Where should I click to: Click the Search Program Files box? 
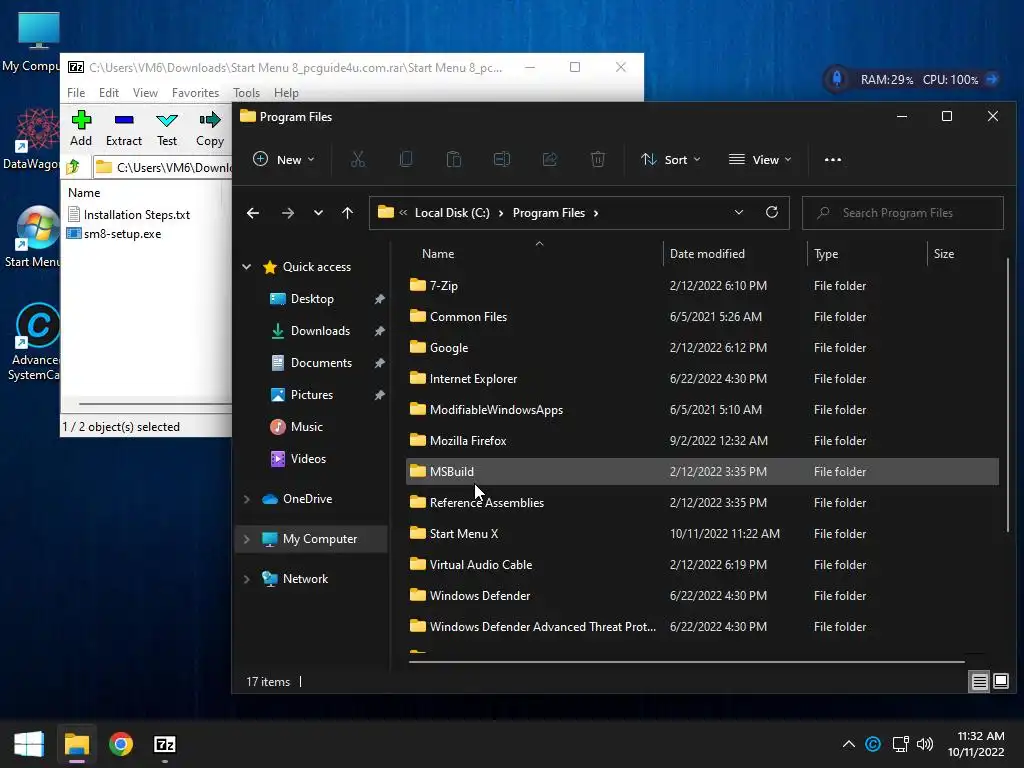coord(903,213)
